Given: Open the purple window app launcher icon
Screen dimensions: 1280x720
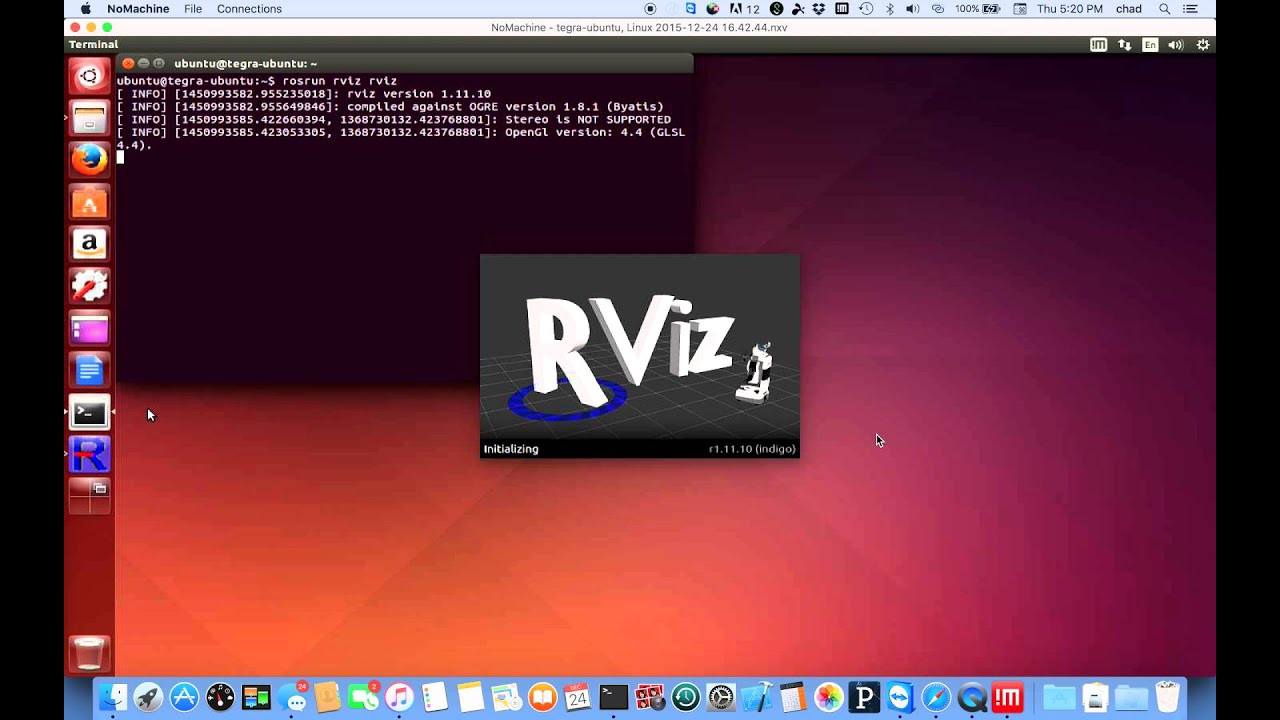Looking at the screenshot, I should point(89,328).
